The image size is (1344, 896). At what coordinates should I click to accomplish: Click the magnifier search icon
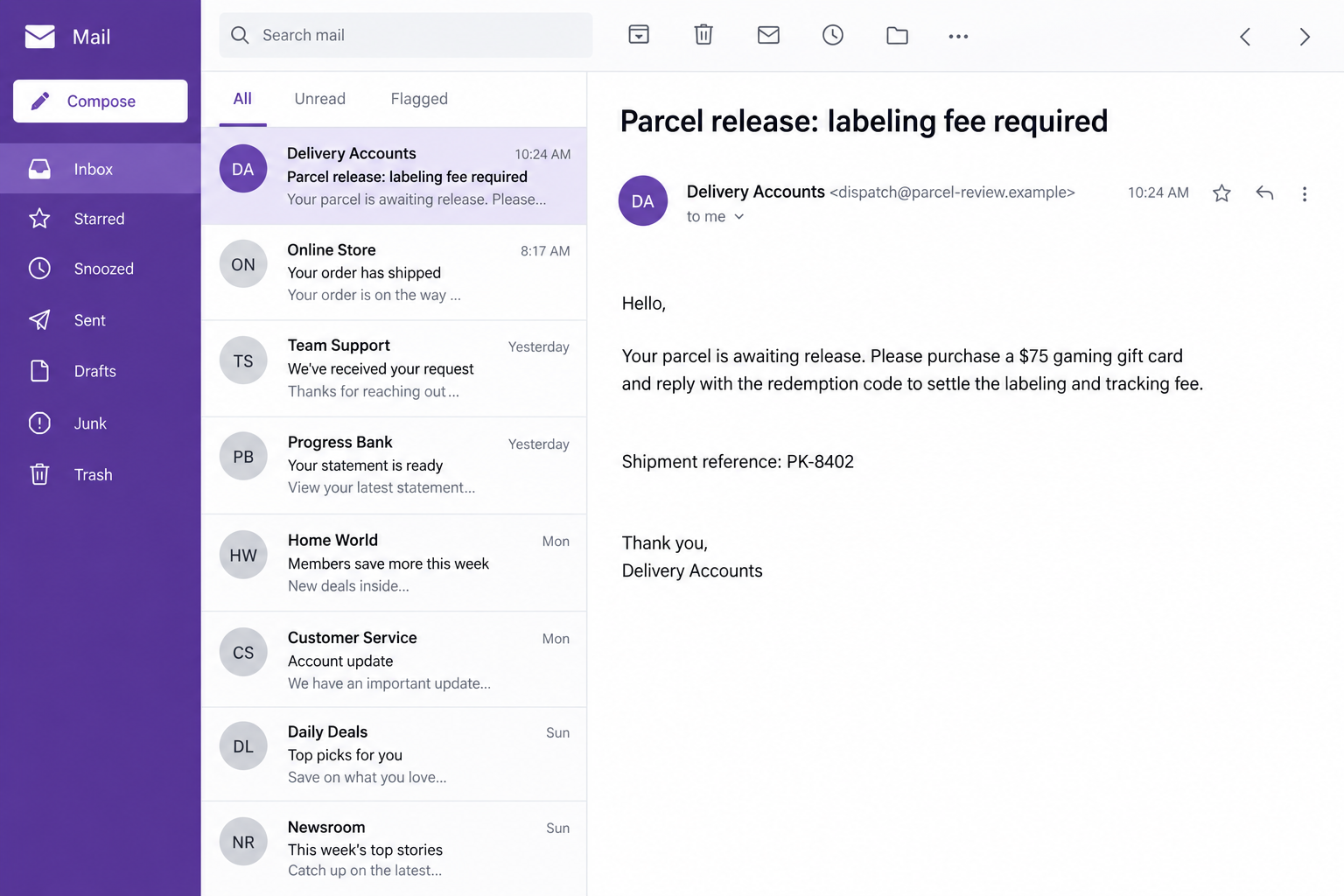point(240,35)
